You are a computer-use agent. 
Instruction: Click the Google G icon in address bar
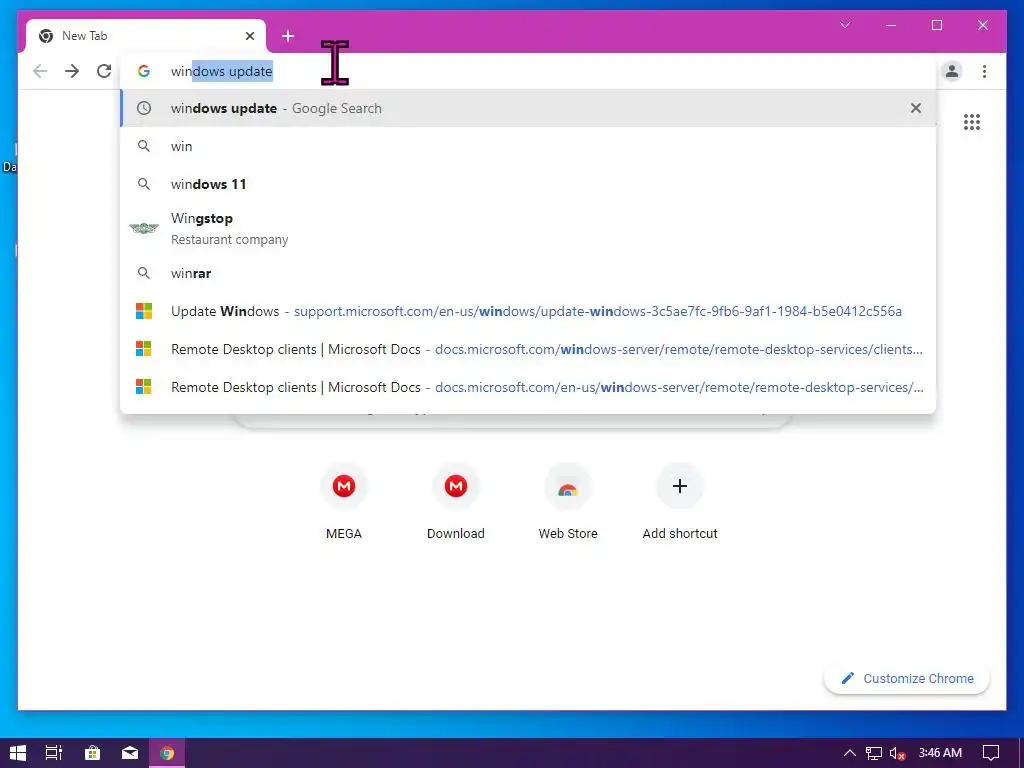[x=144, y=71]
